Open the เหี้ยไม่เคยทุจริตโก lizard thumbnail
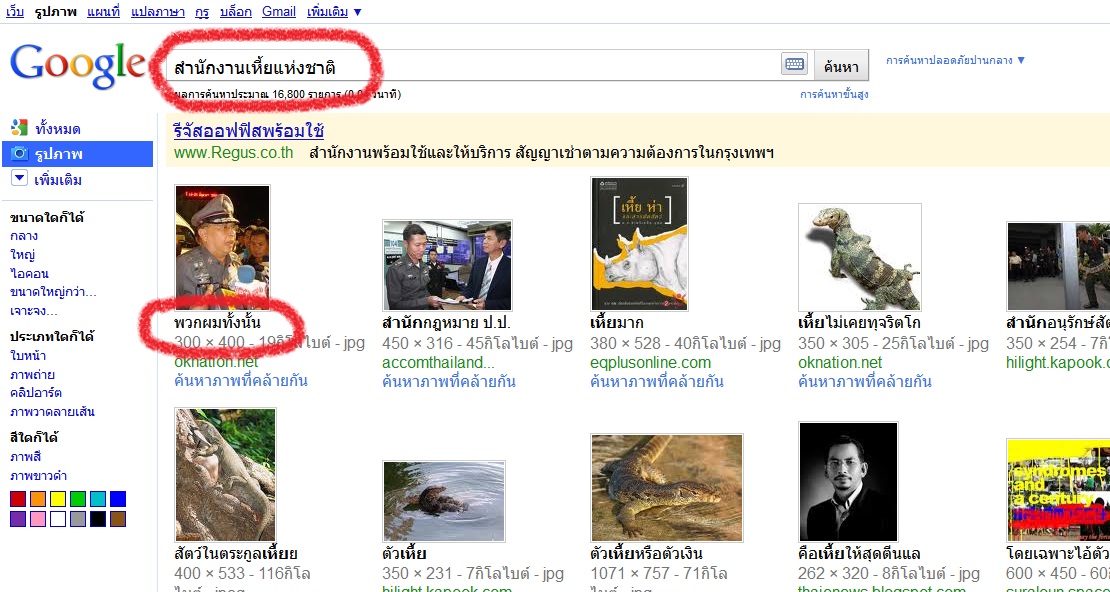The width and height of the screenshot is (1110, 592). [859, 257]
